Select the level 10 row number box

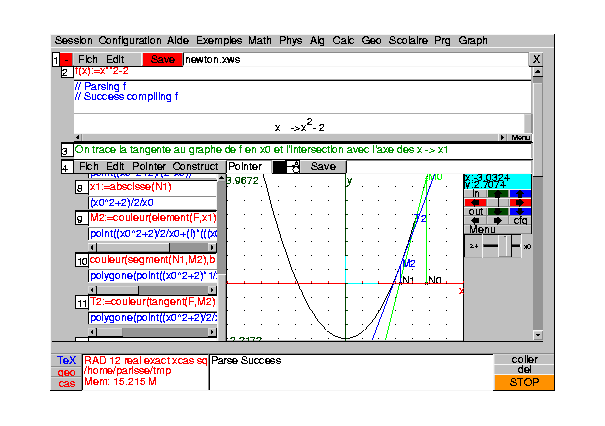point(81,260)
